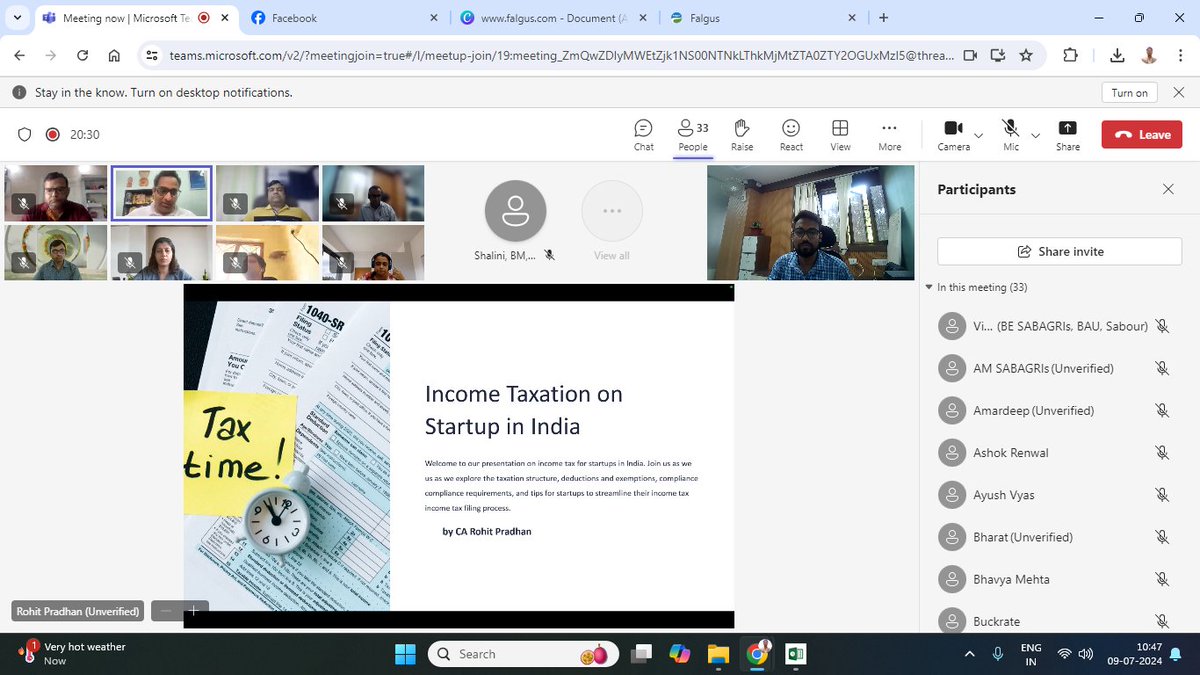
Task: Raise your hand in the meeting
Action: (x=742, y=135)
